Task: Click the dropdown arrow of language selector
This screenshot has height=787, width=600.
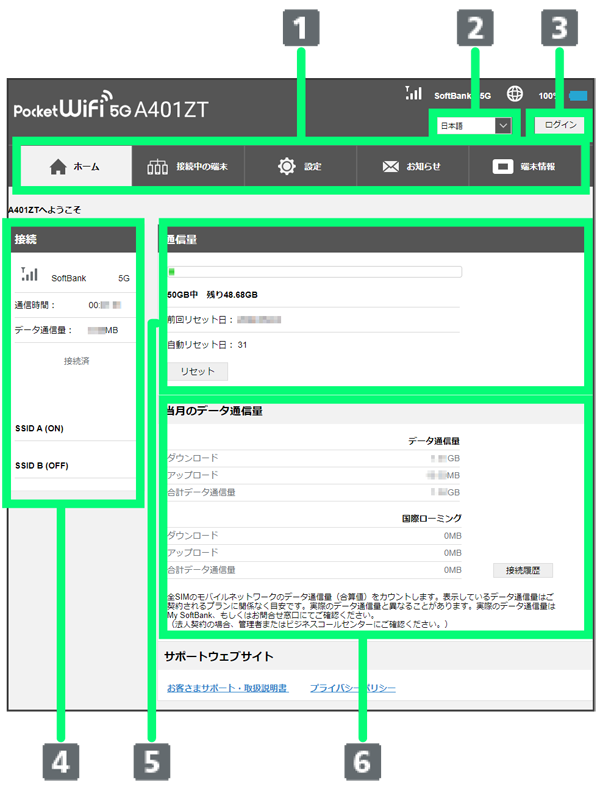Action: coord(503,125)
